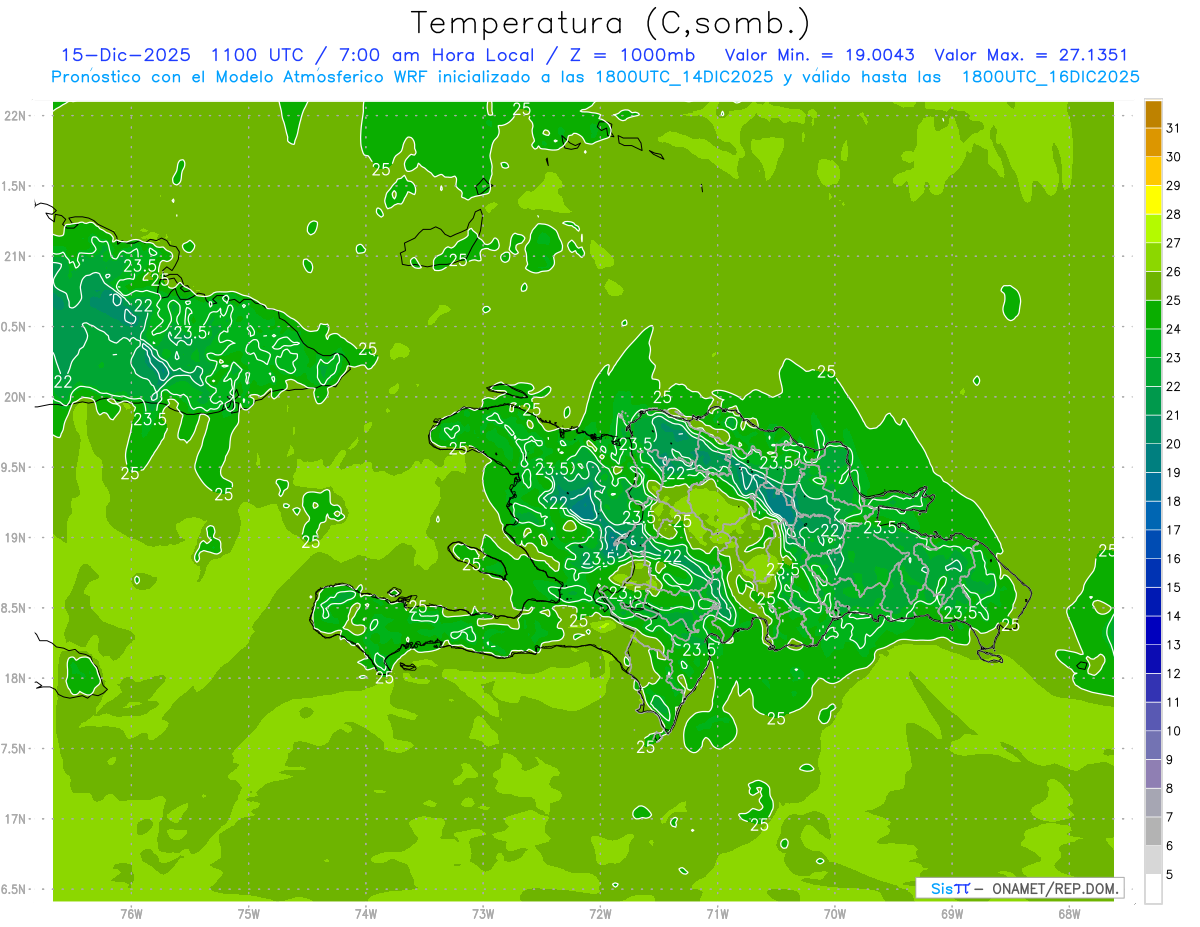Click the white colorbar segment below the 5 label
This screenshot has width=1200, height=927.
click(x=1153, y=889)
